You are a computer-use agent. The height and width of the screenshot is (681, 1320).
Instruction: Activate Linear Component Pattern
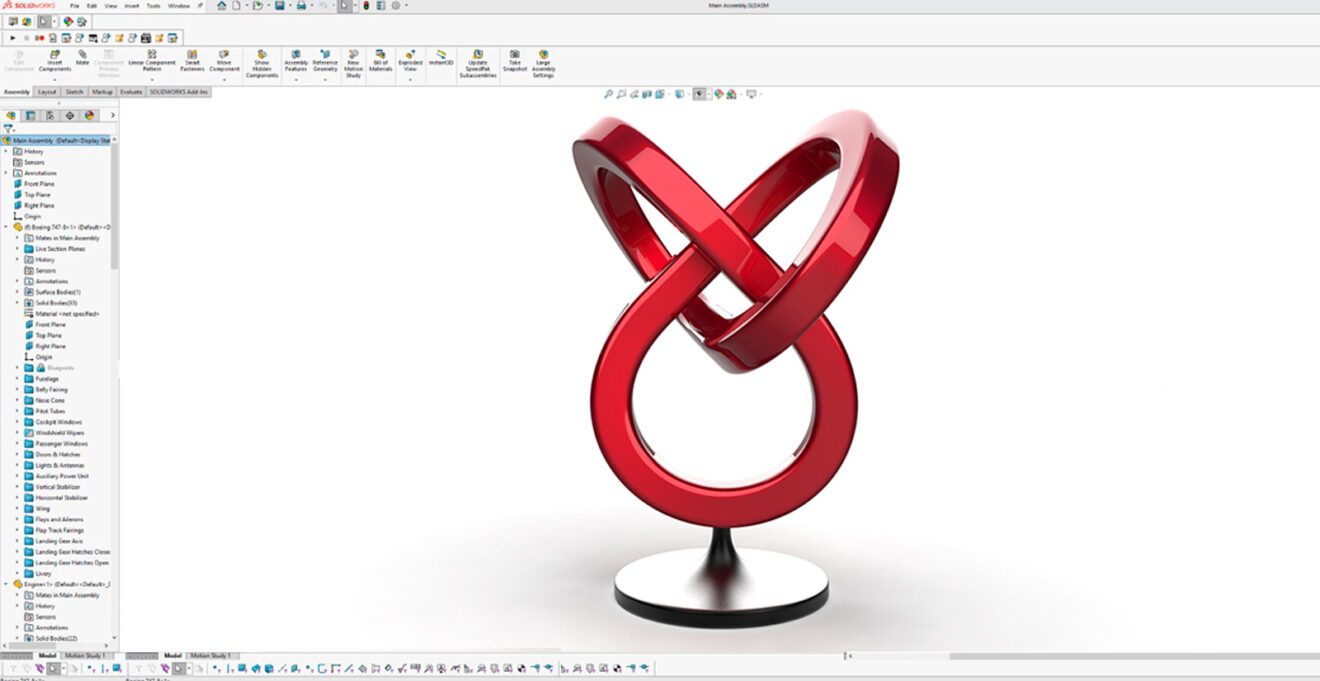(150, 58)
